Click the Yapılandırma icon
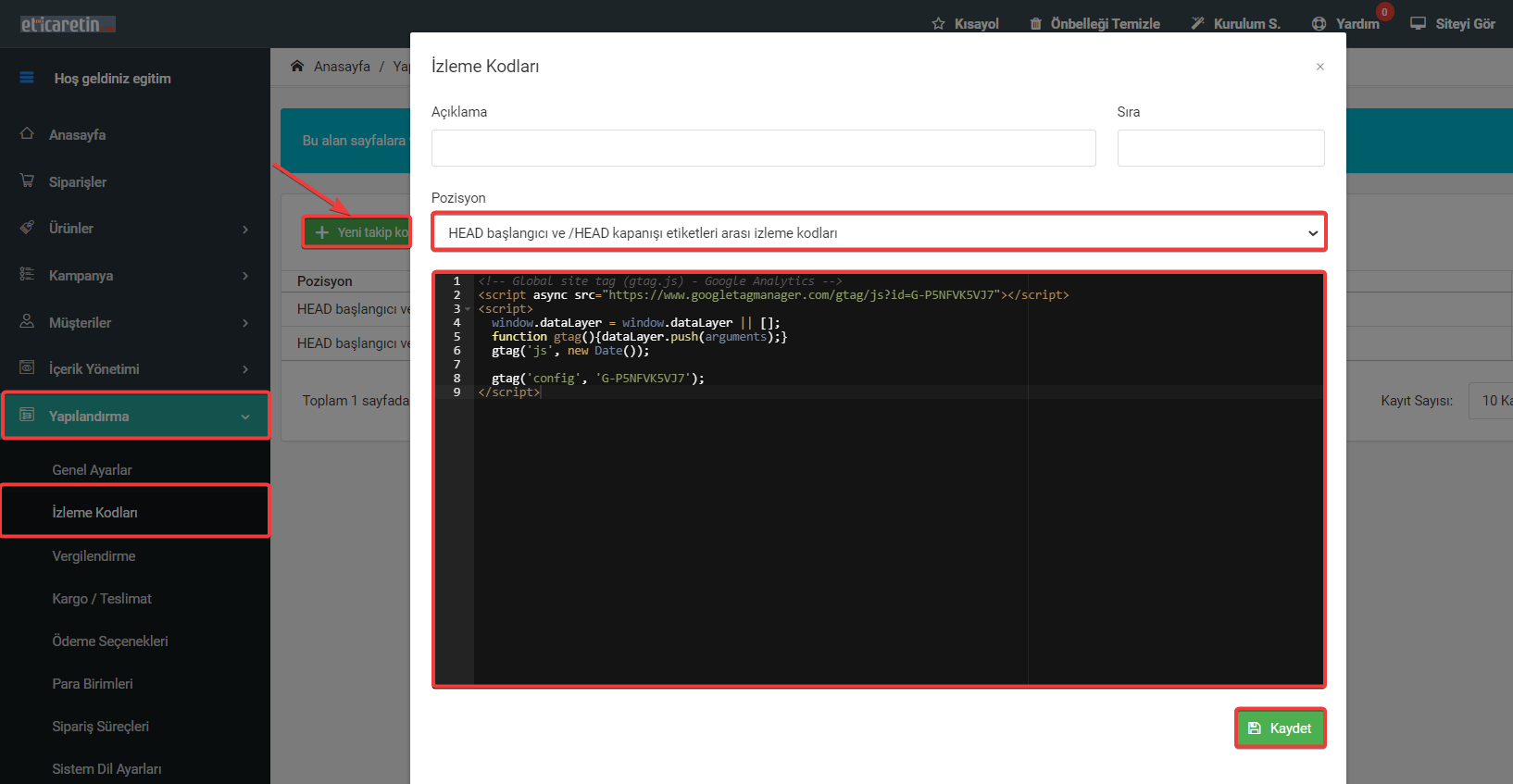 pos(27,415)
